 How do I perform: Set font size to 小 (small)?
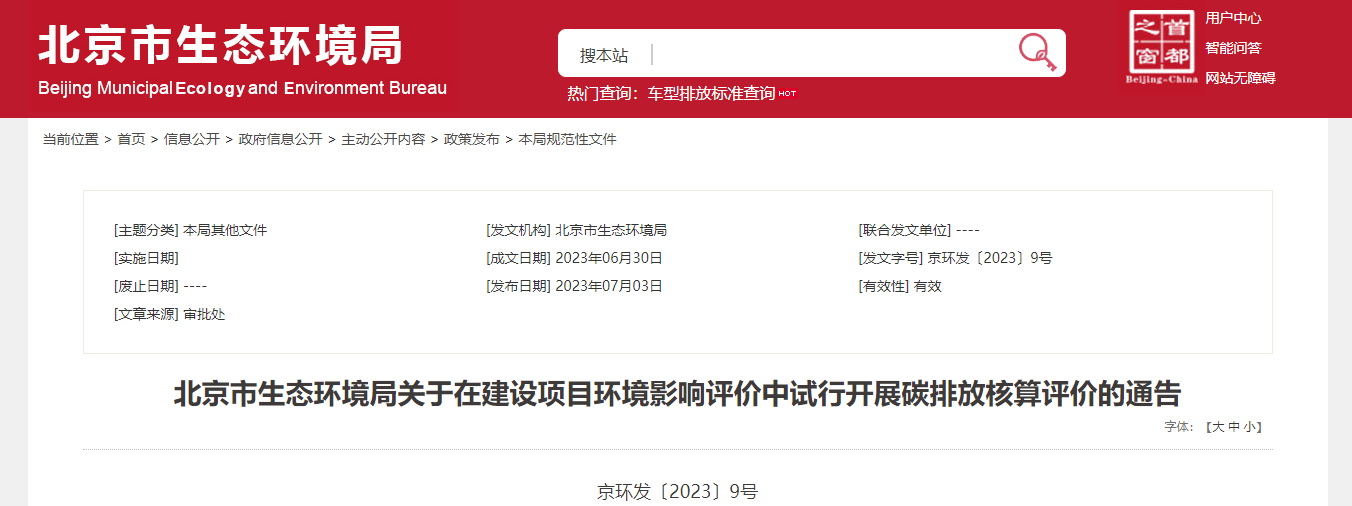[x=1250, y=427]
